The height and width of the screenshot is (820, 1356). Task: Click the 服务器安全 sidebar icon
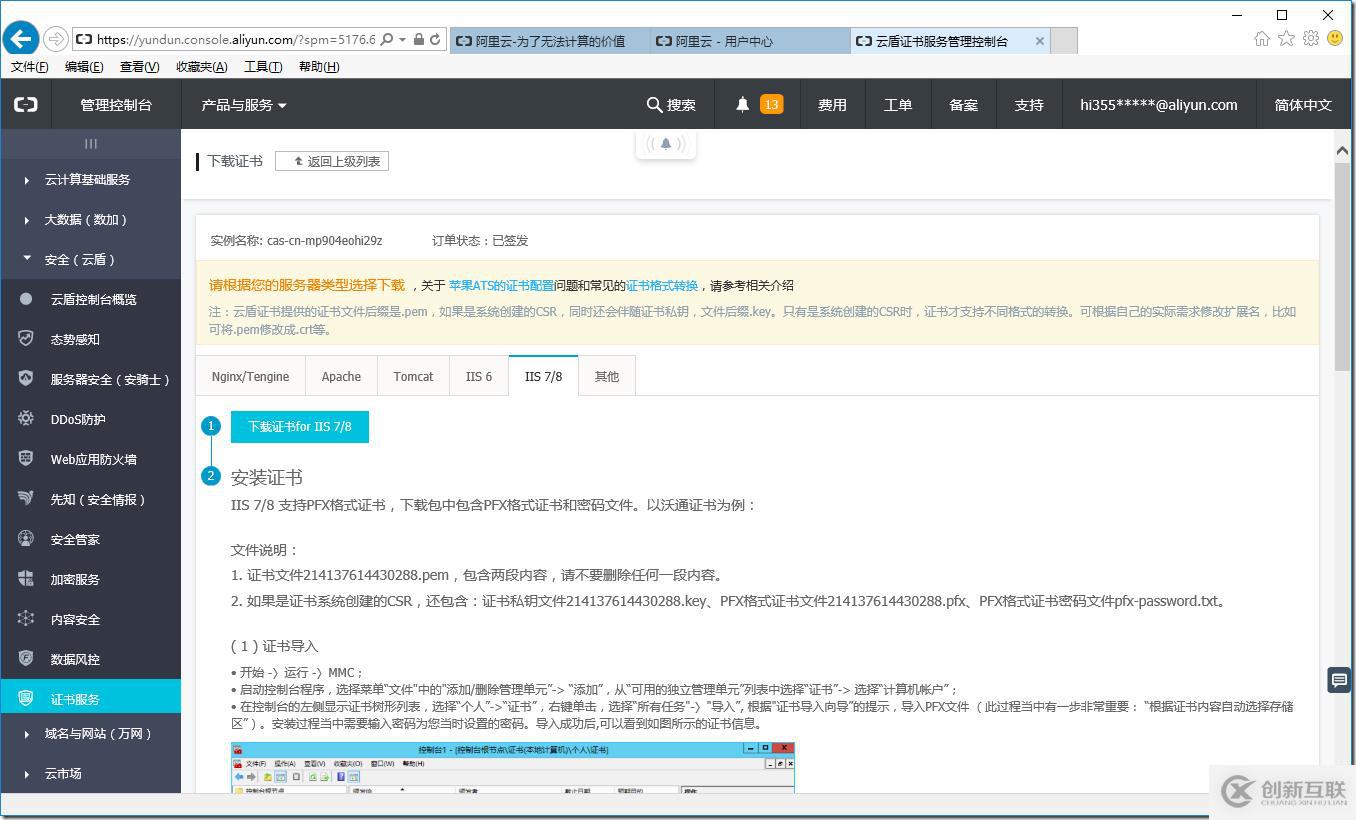(27, 379)
